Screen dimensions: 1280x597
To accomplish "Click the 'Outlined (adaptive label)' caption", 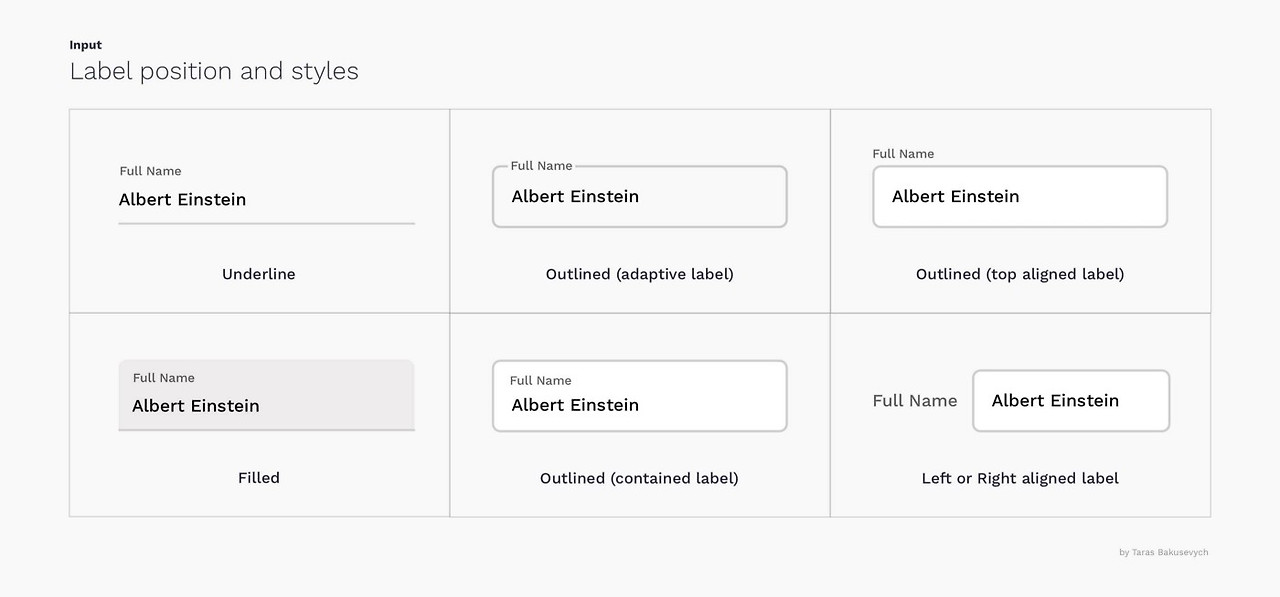I will (x=639, y=273).
